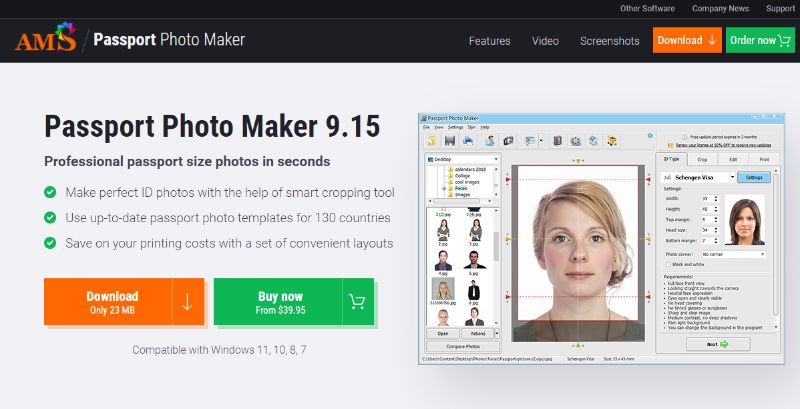The width and height of the screenshot is (800, 409).
Task: Click the cart icon on Buy now button
Action: (357, 302)
